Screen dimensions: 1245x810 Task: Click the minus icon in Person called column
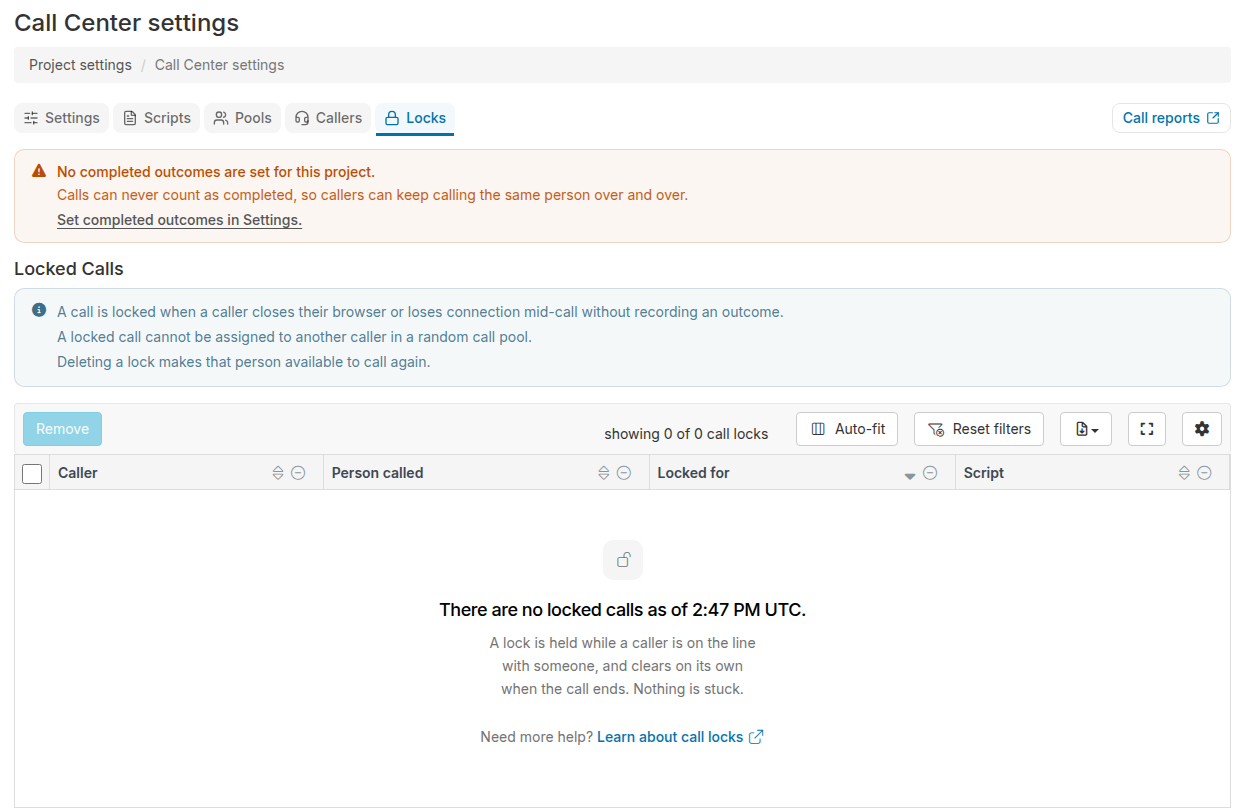coord(624,473)
